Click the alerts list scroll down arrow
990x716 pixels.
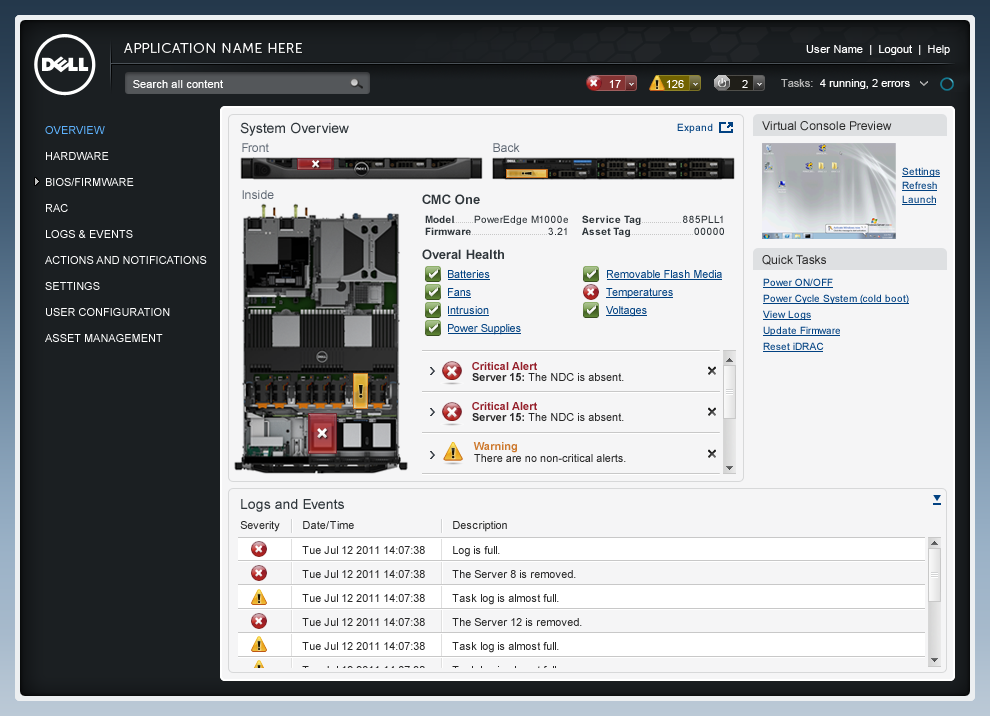pyautogui.click(x=729, y=468)
